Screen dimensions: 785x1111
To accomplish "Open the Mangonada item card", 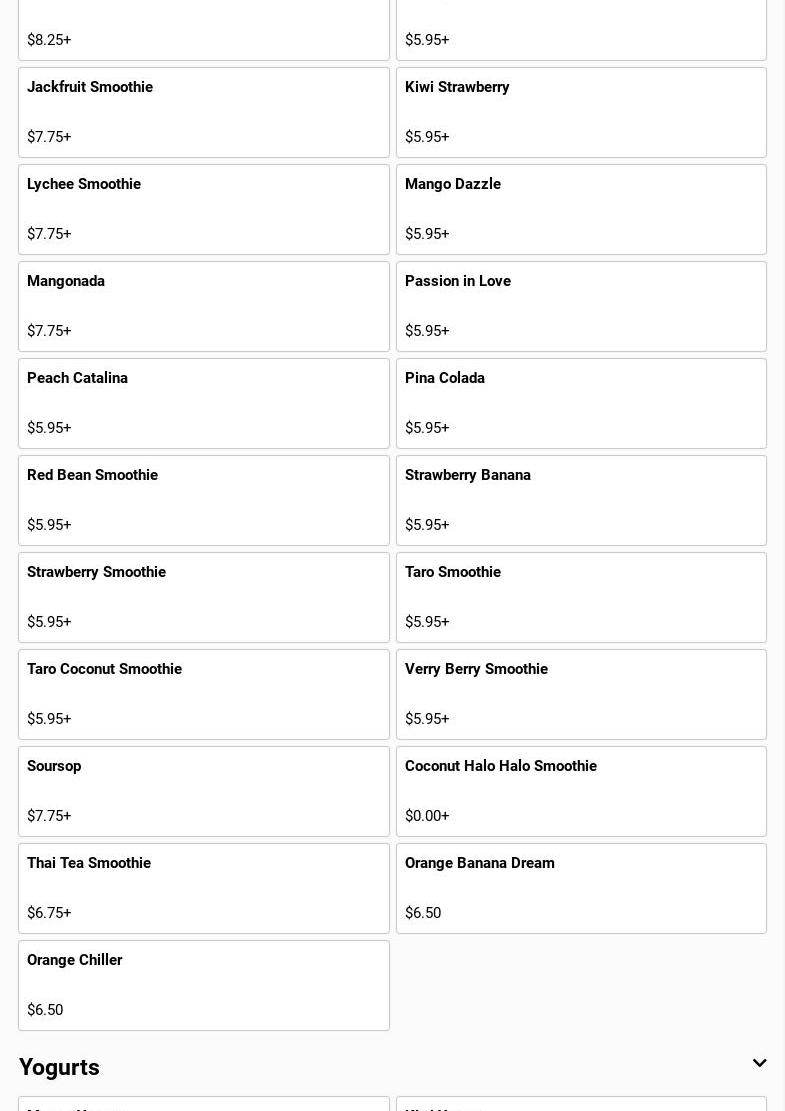I will click(x=203, y=306).
